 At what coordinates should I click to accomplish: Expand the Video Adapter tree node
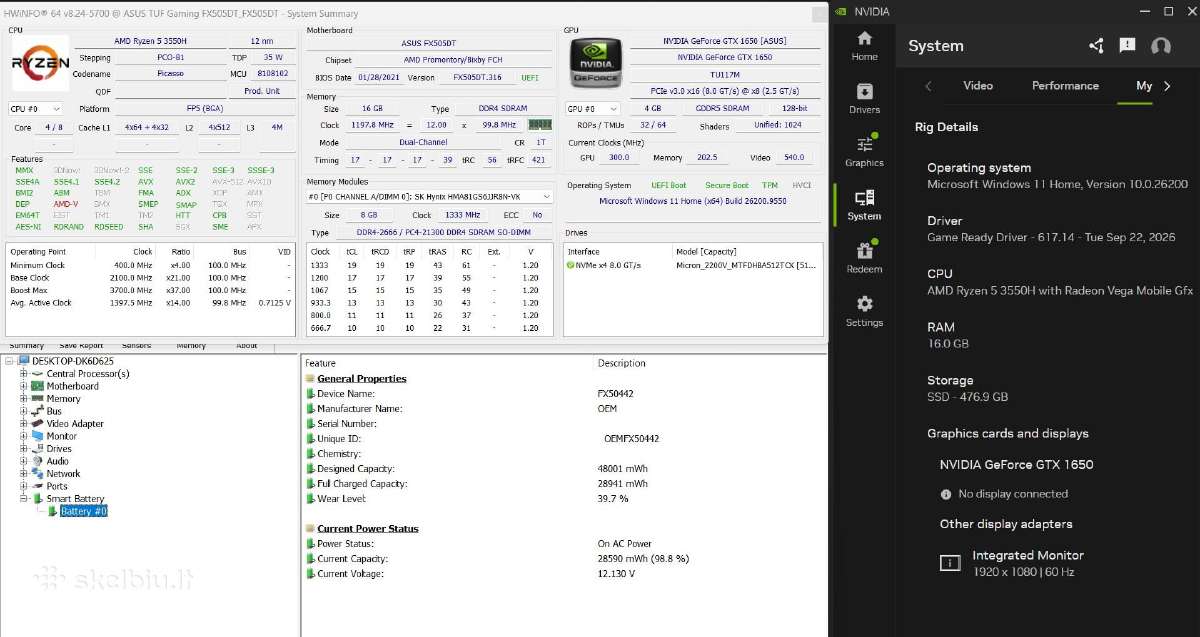(23, 424)
